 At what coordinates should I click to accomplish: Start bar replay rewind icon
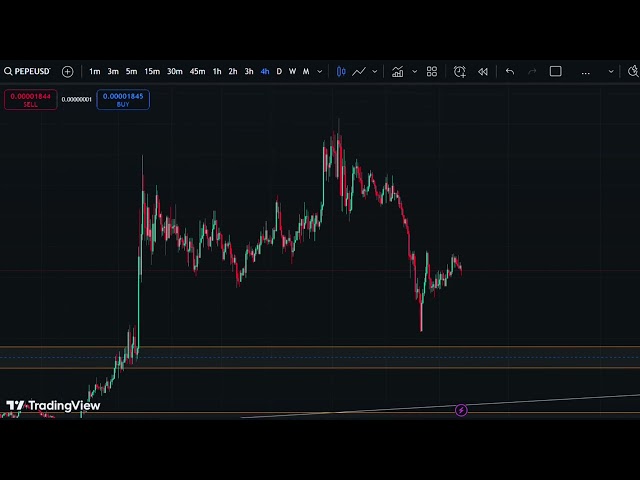tap(483, 71)
